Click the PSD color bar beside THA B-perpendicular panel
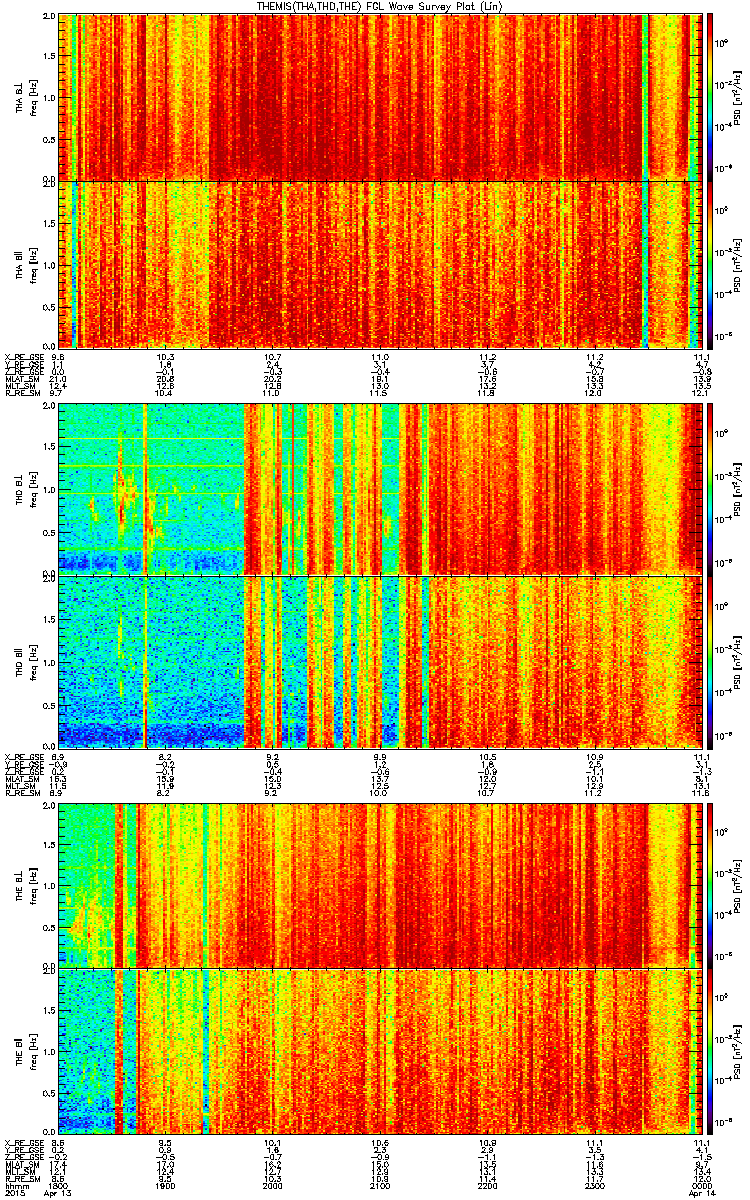The width and height of the screenshot is (750, 1200). tap(710, 97)
